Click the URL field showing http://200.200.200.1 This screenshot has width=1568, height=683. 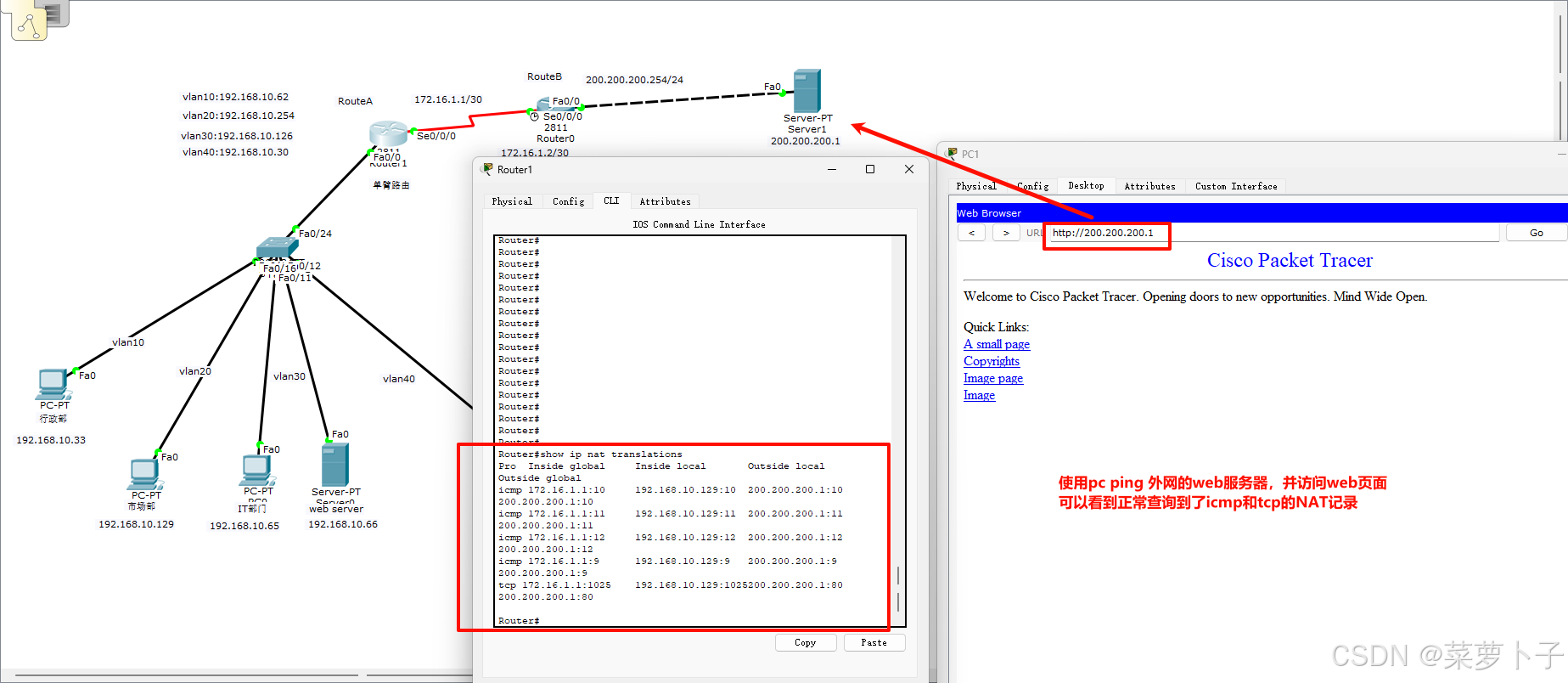1274,233
